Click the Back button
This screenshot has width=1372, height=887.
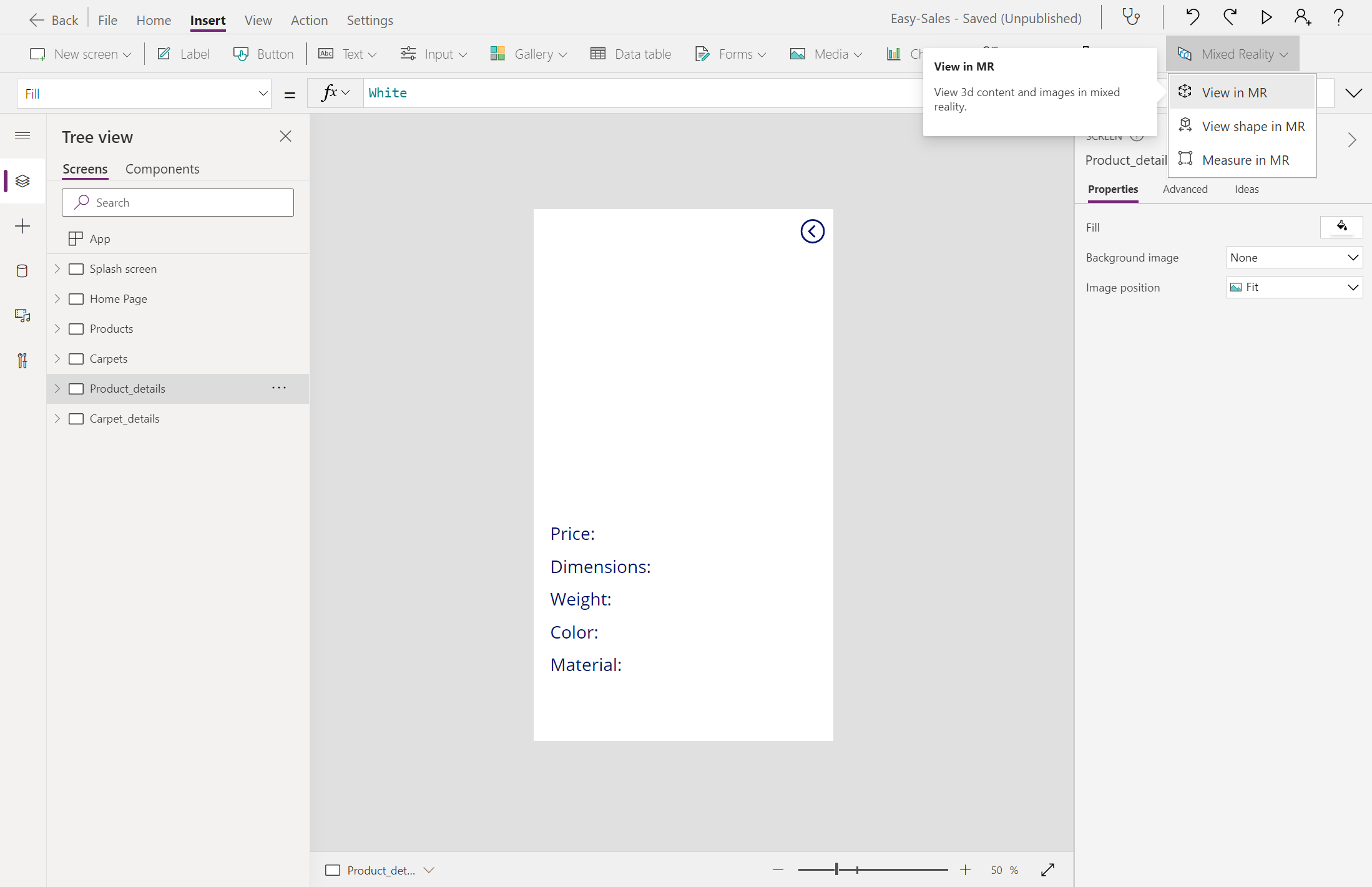(54, 20)
